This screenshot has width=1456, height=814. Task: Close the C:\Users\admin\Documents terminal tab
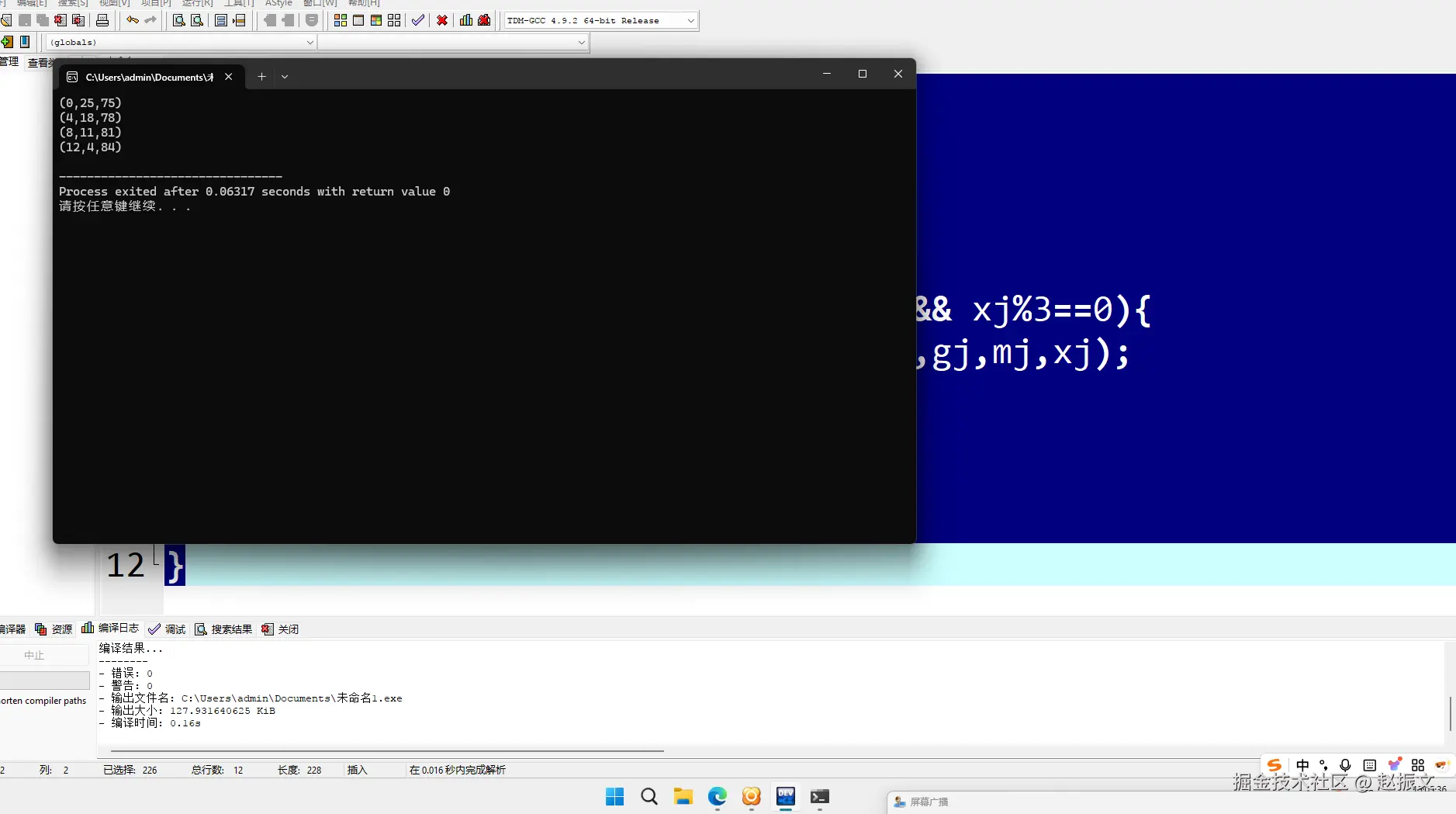tap(229, 77)
